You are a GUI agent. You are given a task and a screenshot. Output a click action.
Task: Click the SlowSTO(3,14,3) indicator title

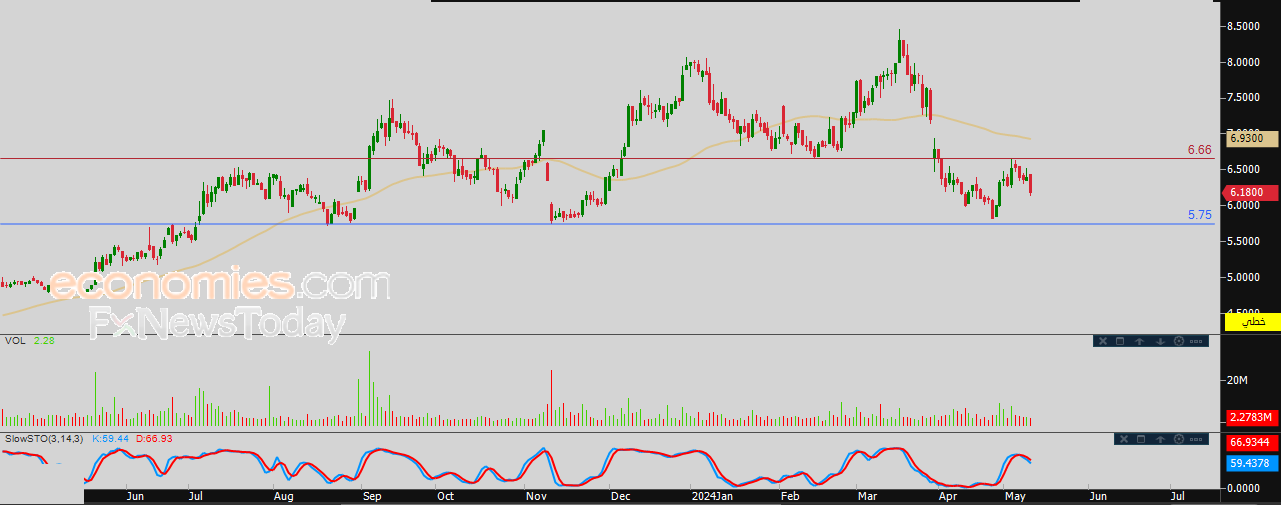(43, 439)
